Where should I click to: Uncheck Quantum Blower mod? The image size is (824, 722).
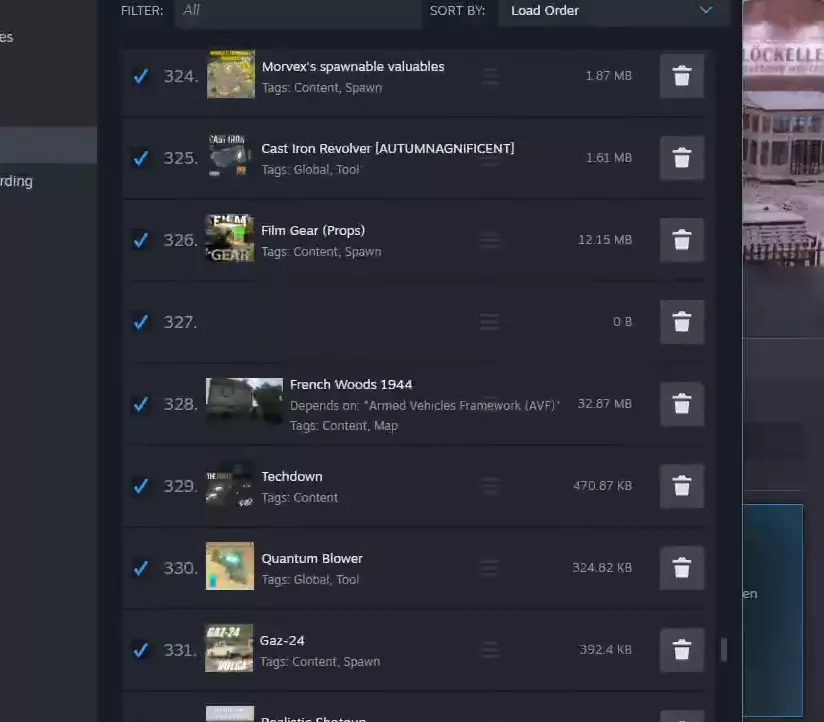(x=140, y=568)
